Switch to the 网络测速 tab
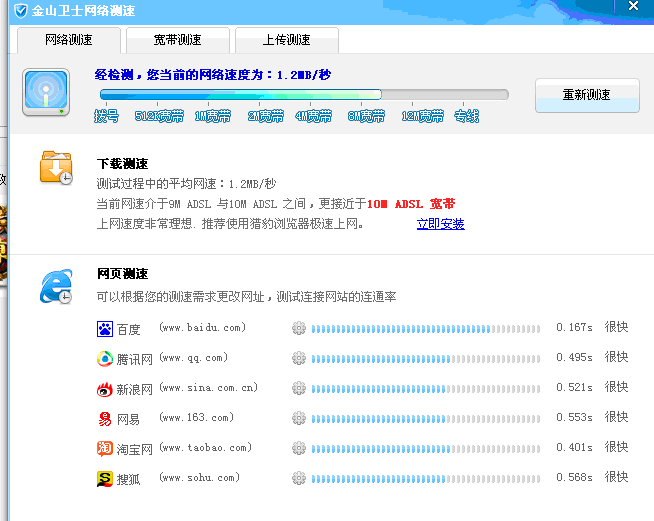654x521 pixels. point(69,40)
